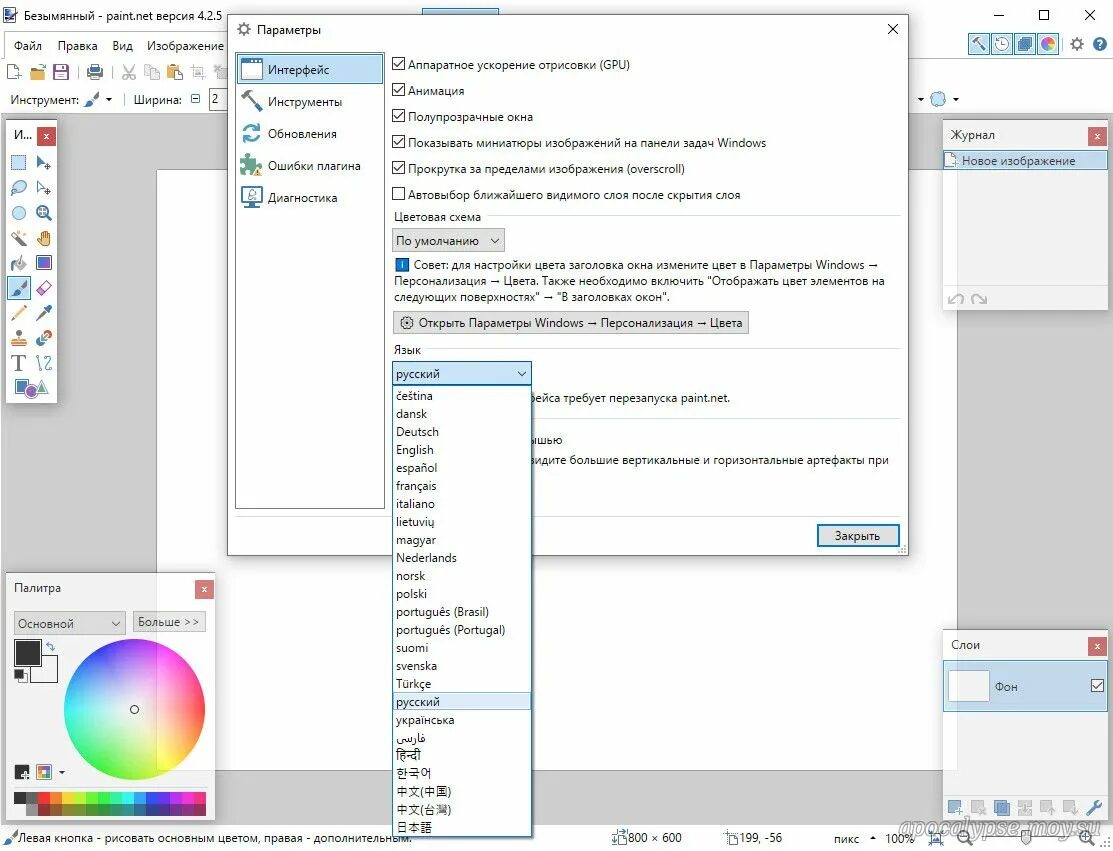Select the Text tool

(x=18, y=363)
